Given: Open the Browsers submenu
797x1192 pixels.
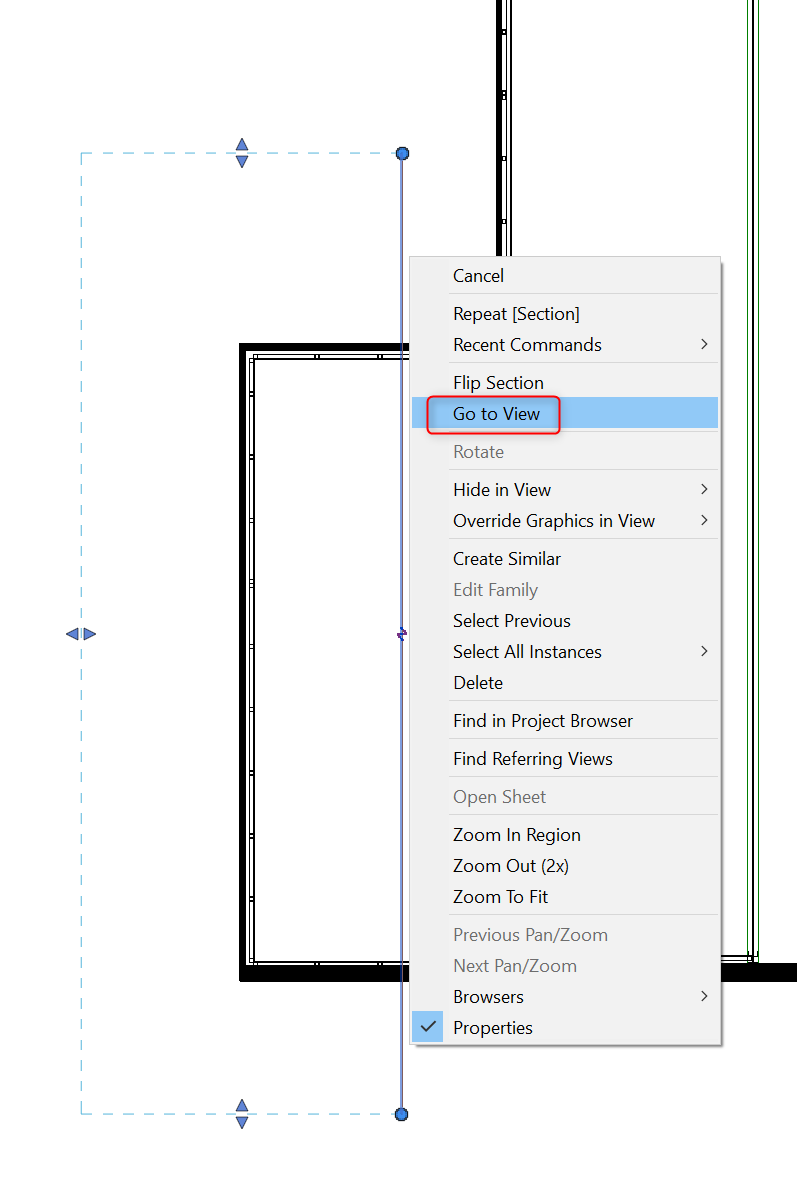Looking at the screenshot, I should pyautogui.click(x=564, y=997).
